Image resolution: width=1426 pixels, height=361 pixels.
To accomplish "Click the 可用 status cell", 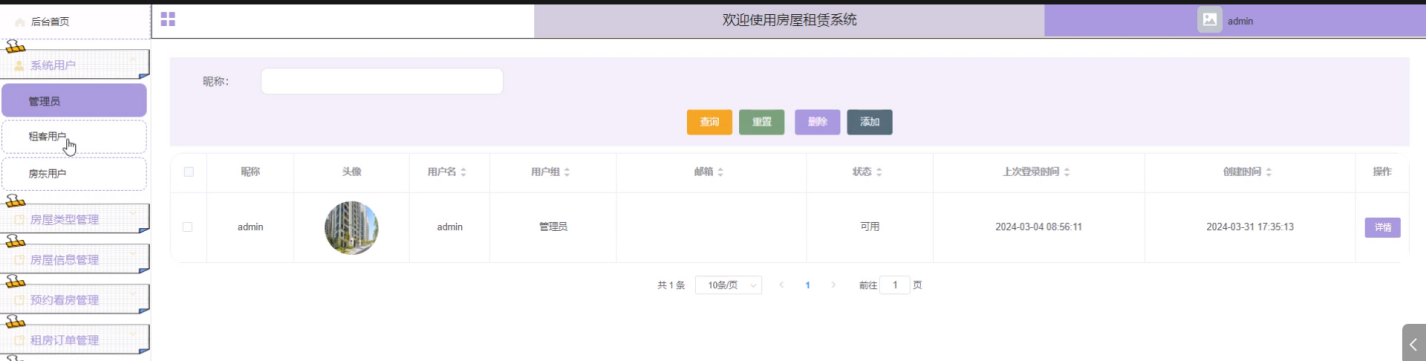I will [x=870, y=227].
